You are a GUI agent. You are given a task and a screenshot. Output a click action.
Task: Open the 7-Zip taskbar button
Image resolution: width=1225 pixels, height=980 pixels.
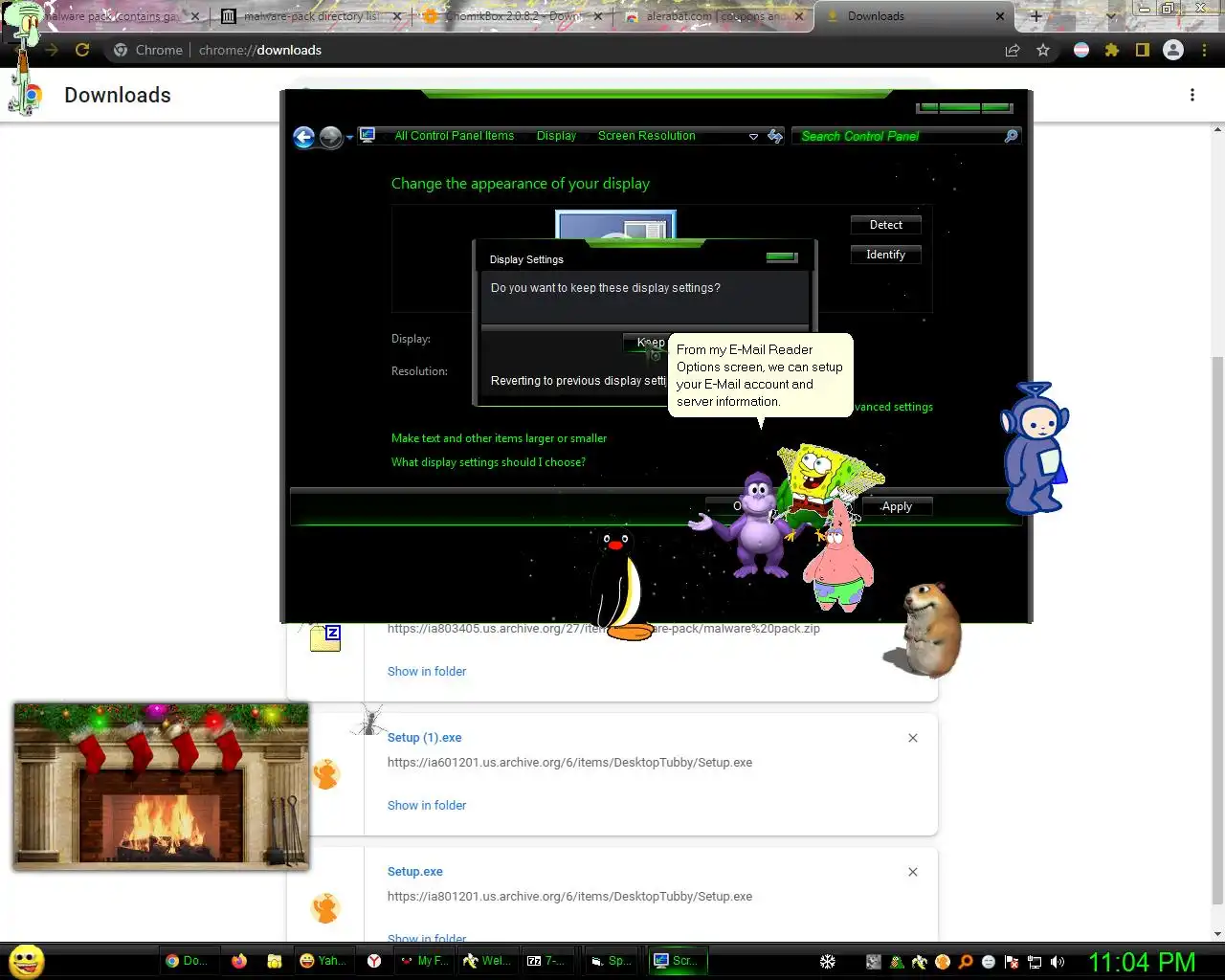click(x=546, y=961)
